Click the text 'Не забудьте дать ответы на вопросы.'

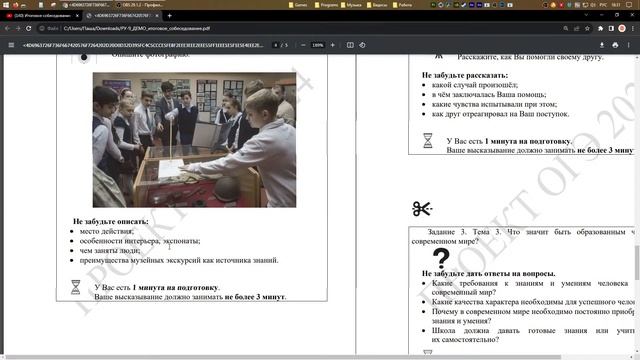point(489,273)
